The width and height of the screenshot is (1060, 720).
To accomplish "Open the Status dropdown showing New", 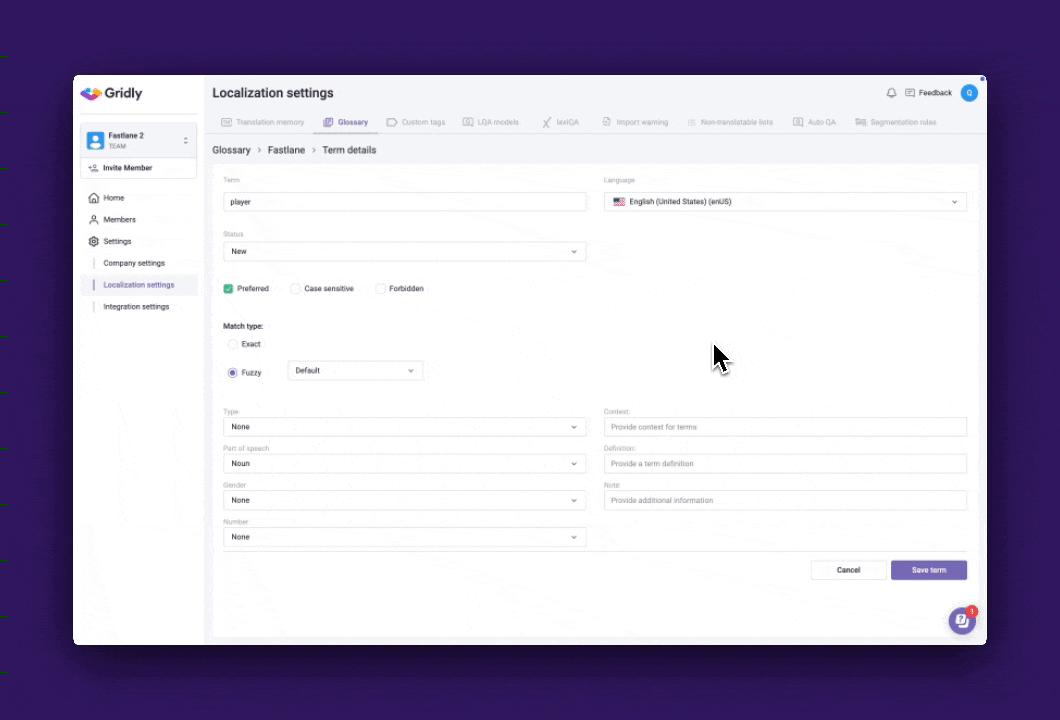I will pyautogui.click(x=404, y=252).
